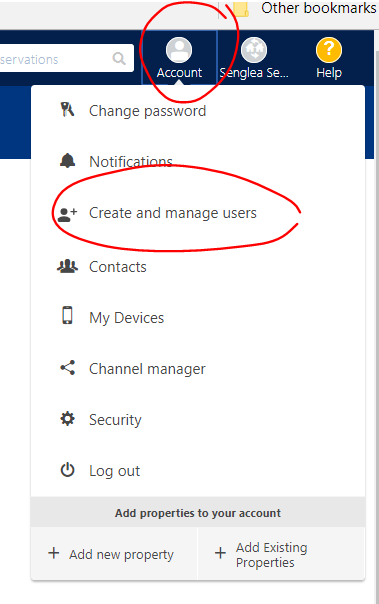This screenshot has width=379, height=604.
Task: Click the group icon next to Contacts
Action: click(67, 266)
